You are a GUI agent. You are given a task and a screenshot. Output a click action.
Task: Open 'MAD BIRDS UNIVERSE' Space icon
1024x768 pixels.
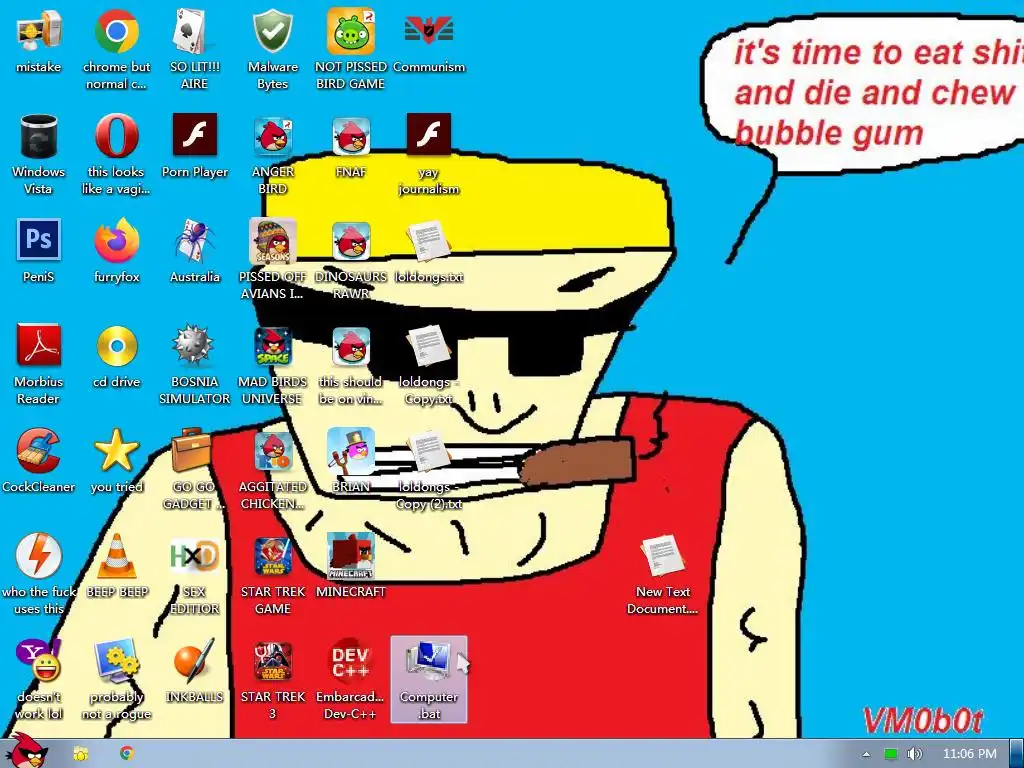click(x=273, y=364)
